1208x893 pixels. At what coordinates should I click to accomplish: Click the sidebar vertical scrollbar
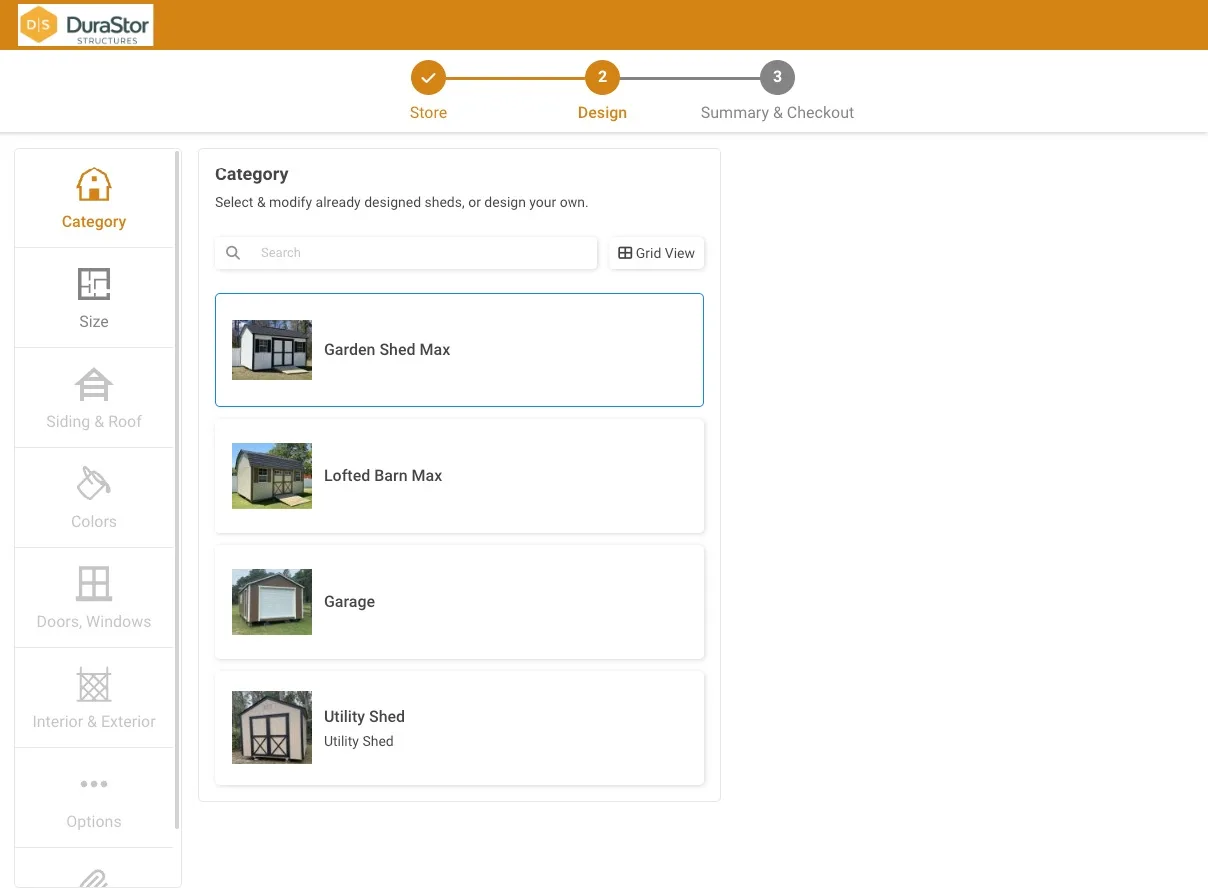(178, 490)
